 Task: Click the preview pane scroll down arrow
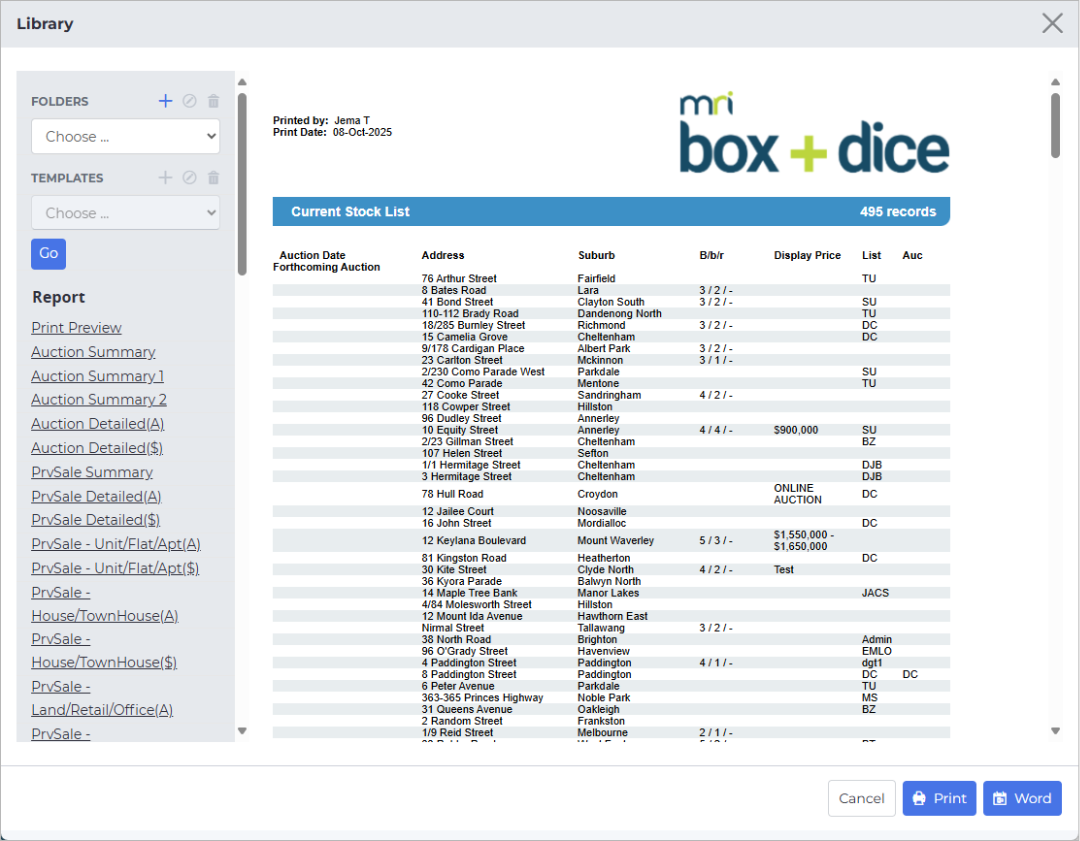pyautogui.click(x=1055, y=731)
